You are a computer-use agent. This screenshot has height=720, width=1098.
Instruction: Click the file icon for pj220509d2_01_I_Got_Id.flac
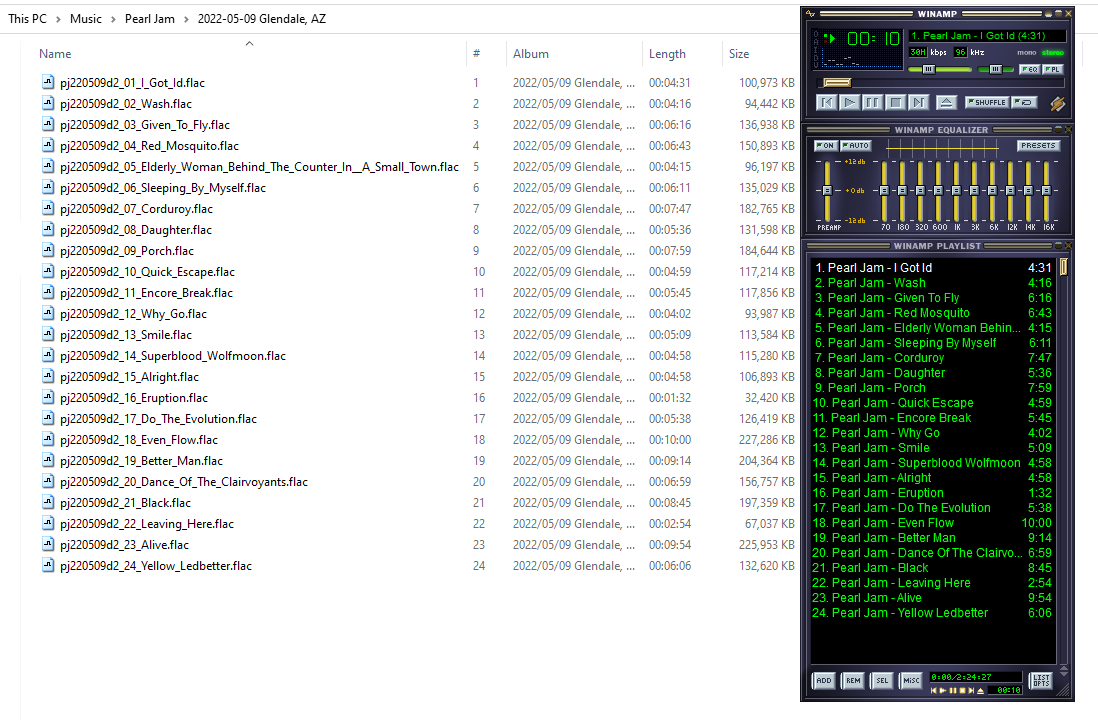click(48, 82)
